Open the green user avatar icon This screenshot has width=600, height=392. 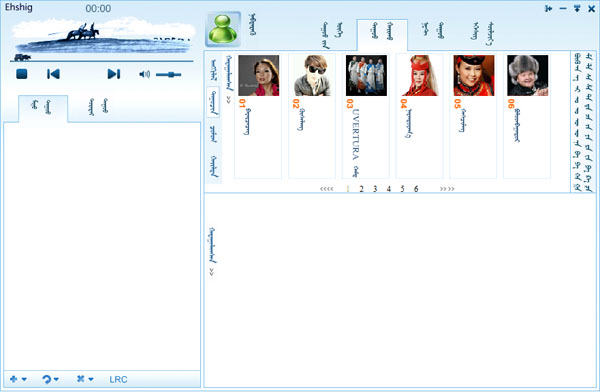(223, 29)
